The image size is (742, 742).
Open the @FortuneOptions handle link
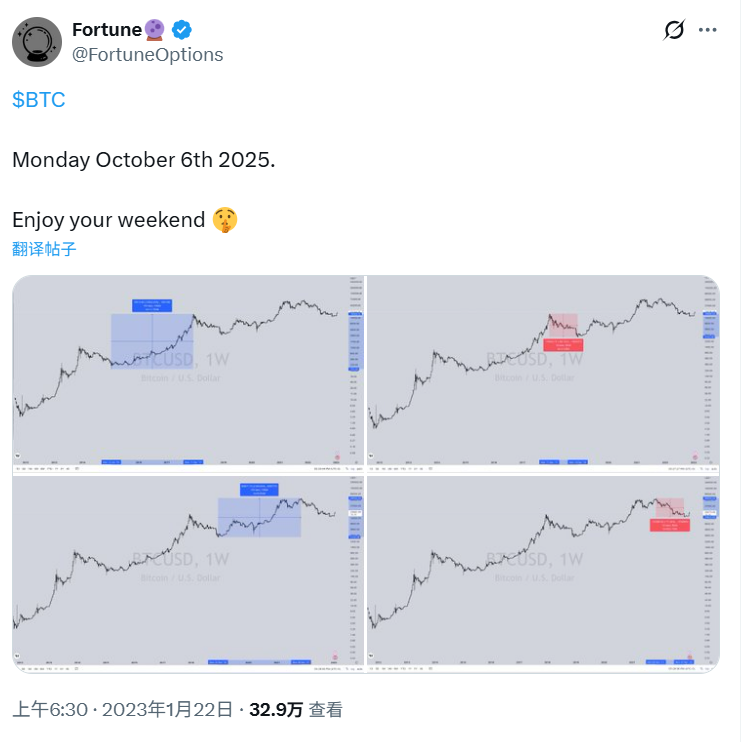[147, 54]
